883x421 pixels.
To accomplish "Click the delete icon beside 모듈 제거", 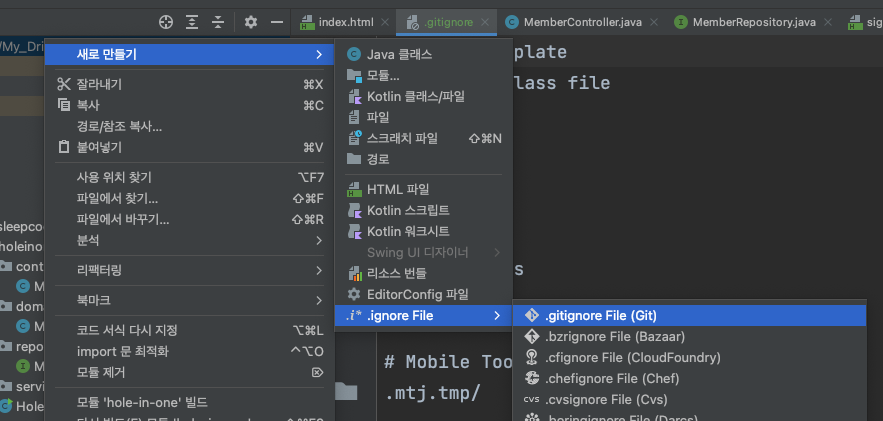I will (x=318, y=373).
